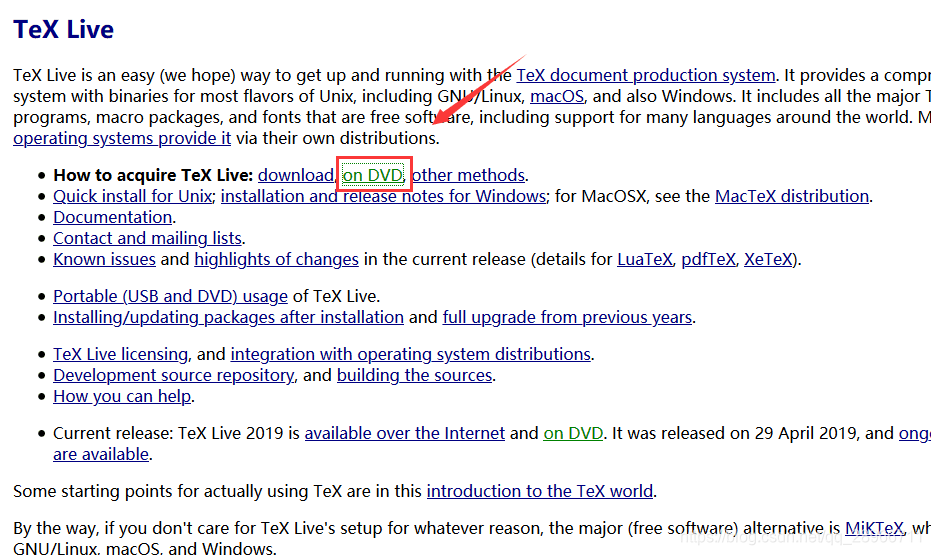Click the download link
Viewport: 931px width, 555px height.
[296, 175]
